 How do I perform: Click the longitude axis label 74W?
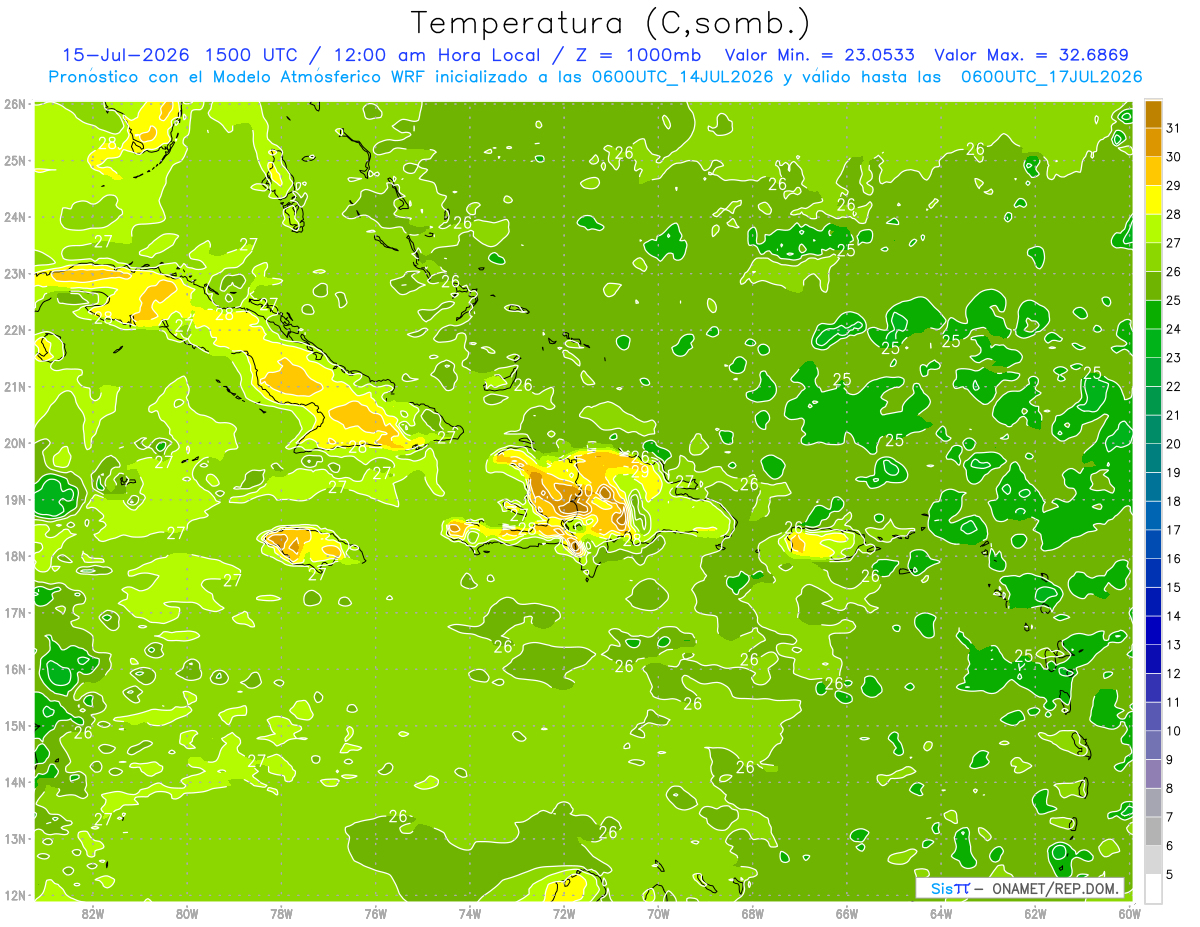pos(470,913)
